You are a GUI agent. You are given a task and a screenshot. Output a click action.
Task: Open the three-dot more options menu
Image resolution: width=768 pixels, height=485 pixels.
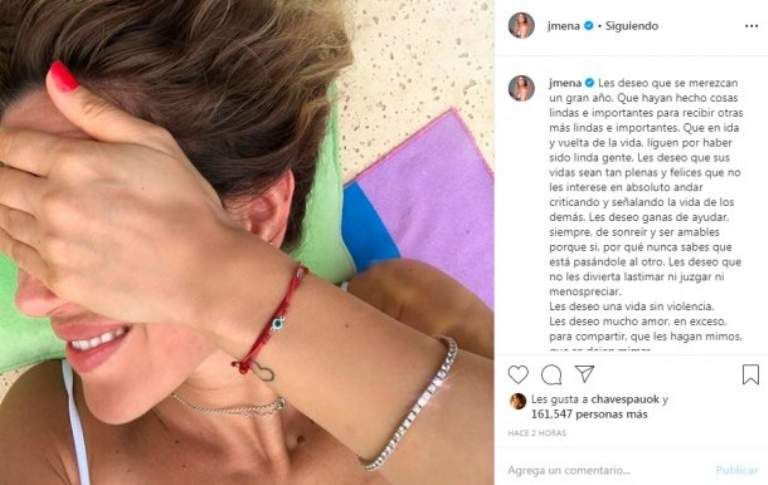(751, 26)
